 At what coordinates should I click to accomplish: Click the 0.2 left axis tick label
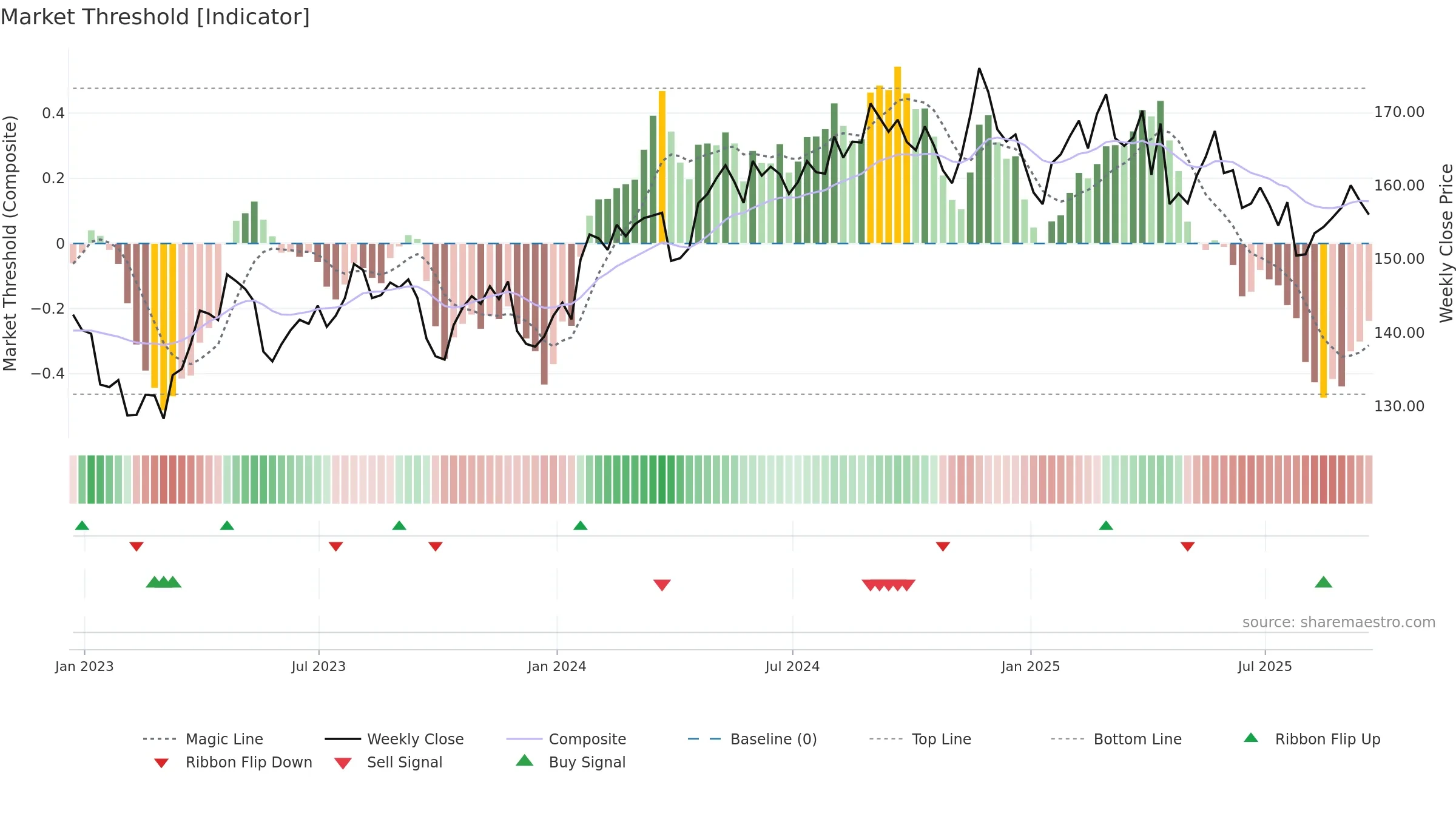53,178
